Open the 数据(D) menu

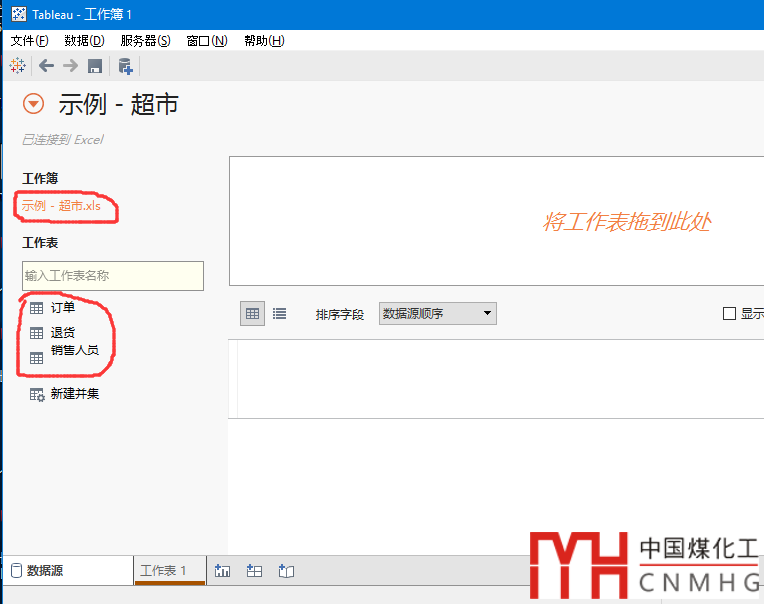click(84, 41)
